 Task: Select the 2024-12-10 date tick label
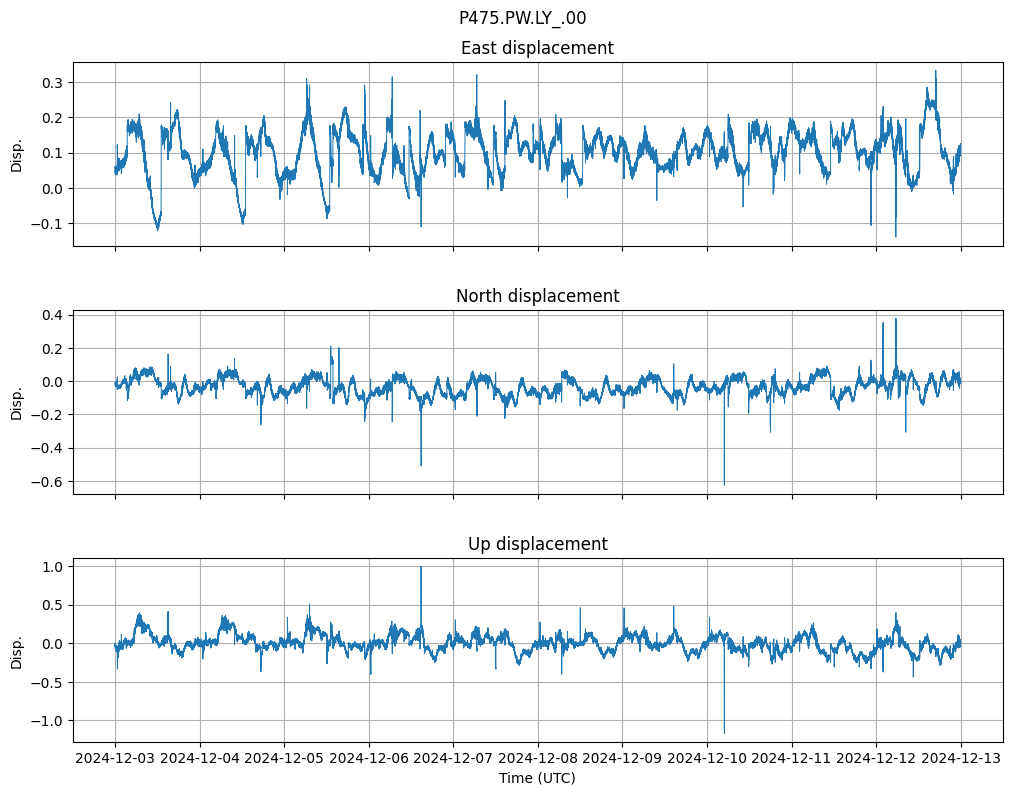(x=707, y=759)
